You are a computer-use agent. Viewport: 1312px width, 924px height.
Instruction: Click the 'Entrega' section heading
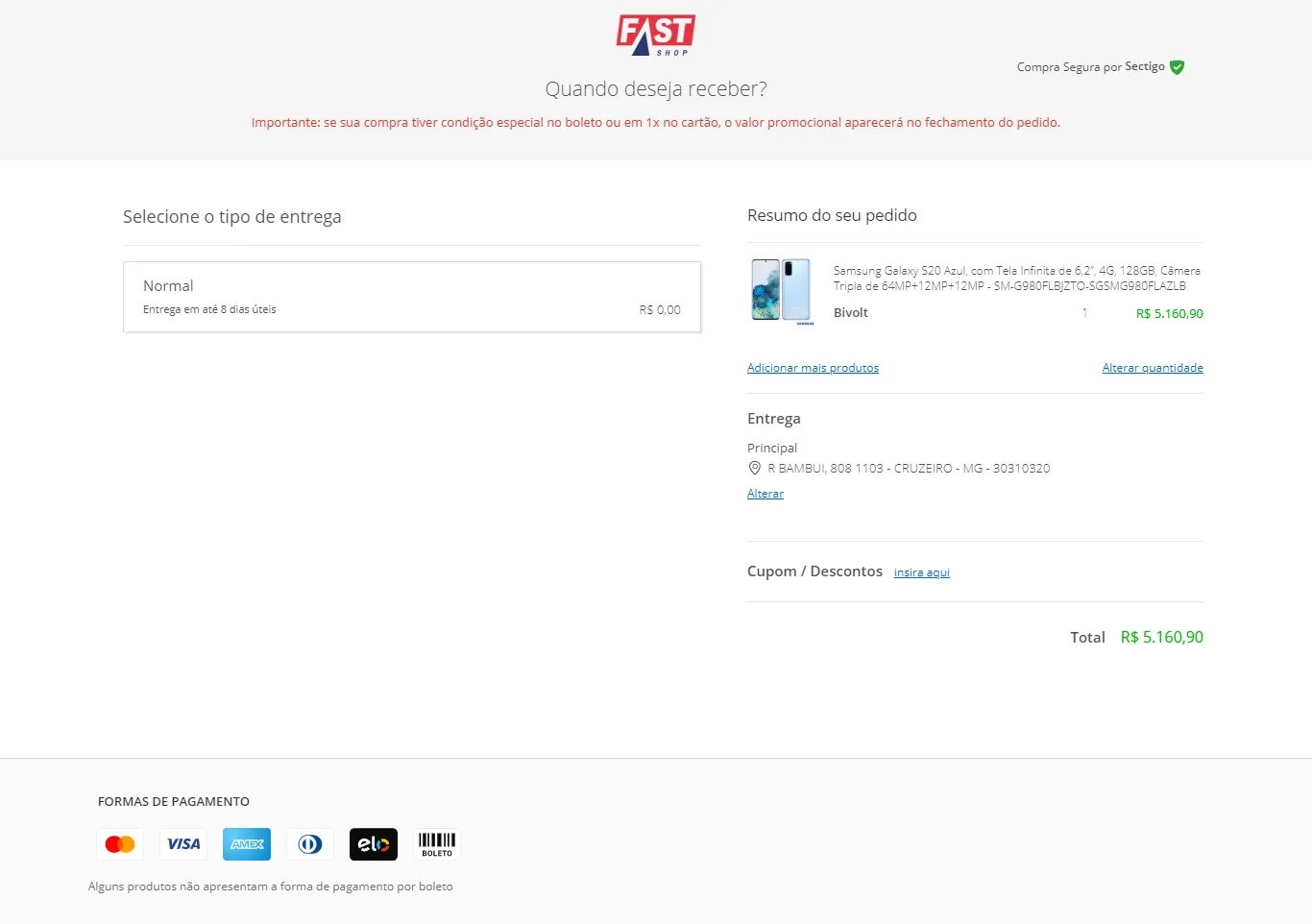click(774, 419)
